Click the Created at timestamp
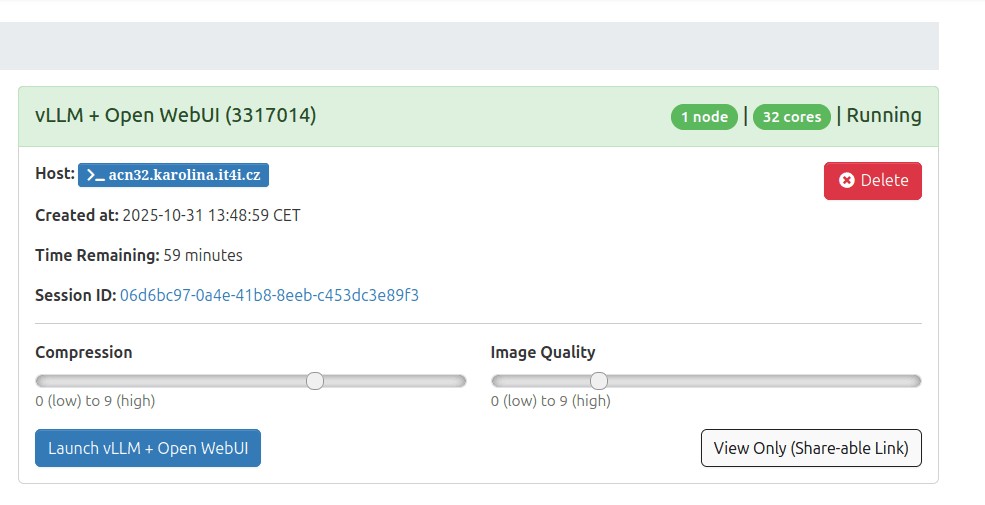 pos(211,215)
